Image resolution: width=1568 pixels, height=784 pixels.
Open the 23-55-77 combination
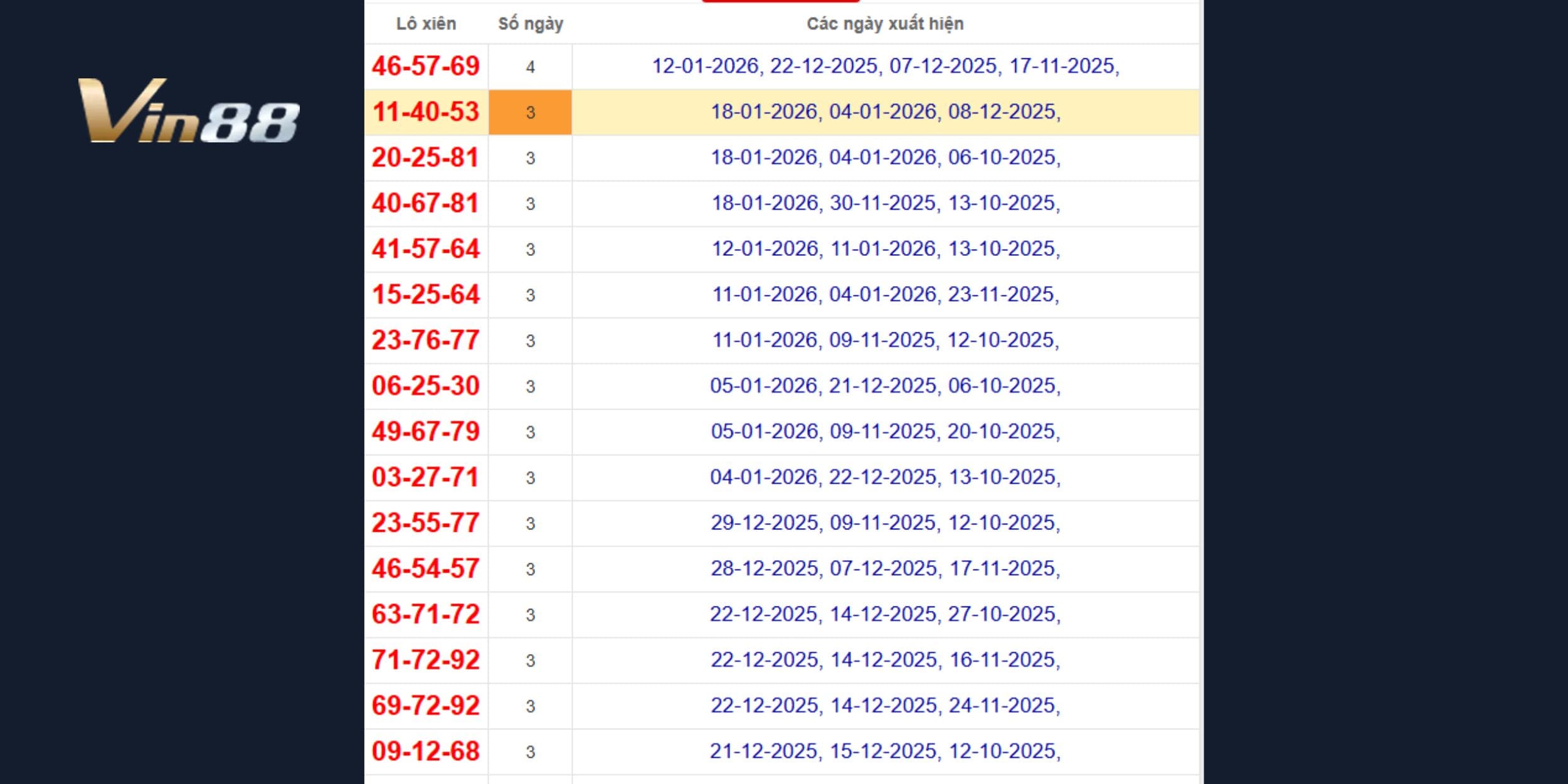pos(425,523)
